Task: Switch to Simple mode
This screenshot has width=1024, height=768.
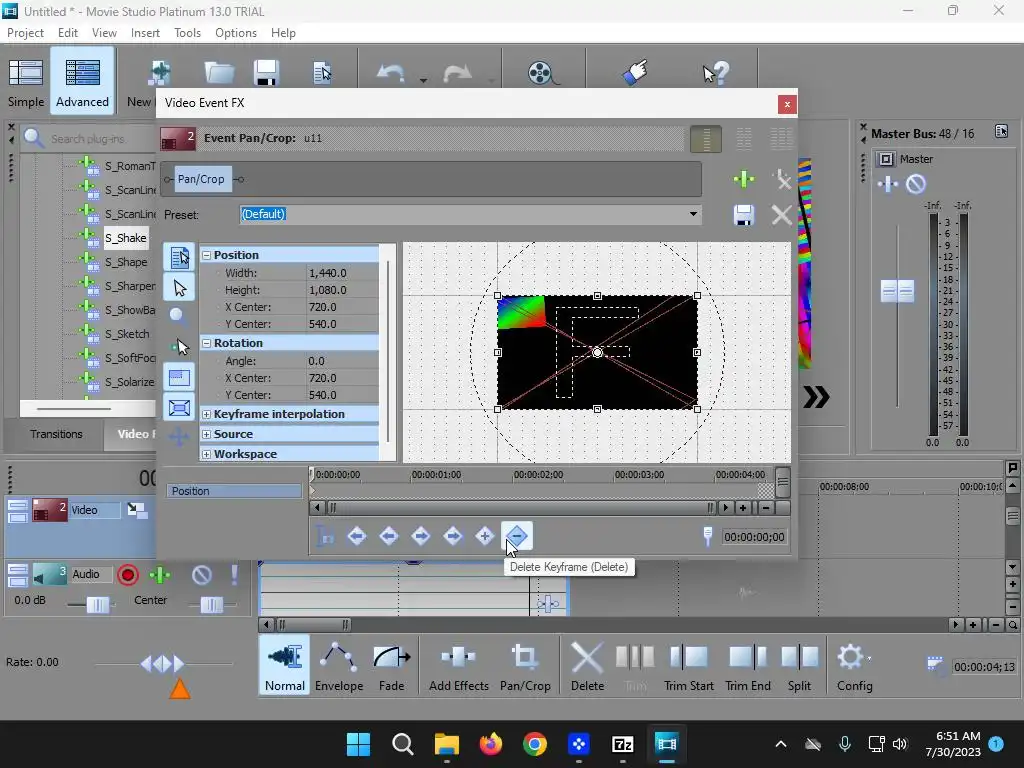Action: click(x=26, y=82)
